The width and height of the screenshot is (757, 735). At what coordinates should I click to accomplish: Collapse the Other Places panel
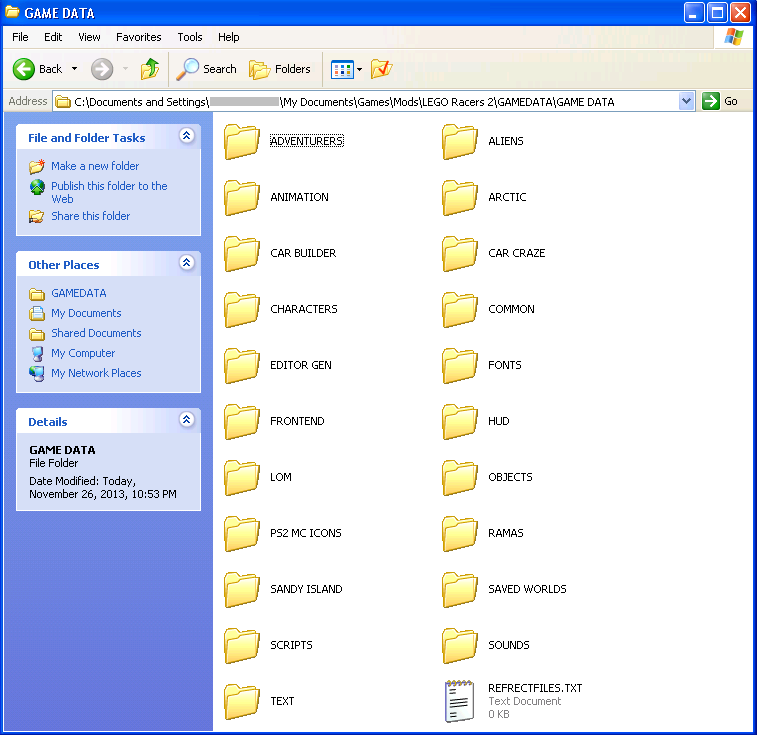(x=187, y=263)
